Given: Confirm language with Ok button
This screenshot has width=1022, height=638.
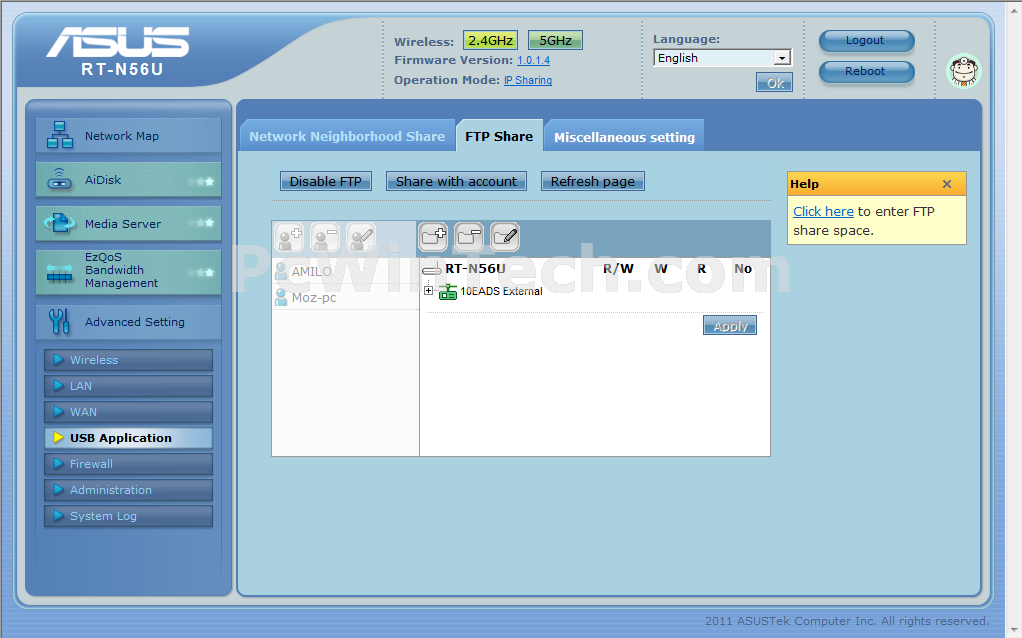Looking at the screenshot, I should click(774, 83).
